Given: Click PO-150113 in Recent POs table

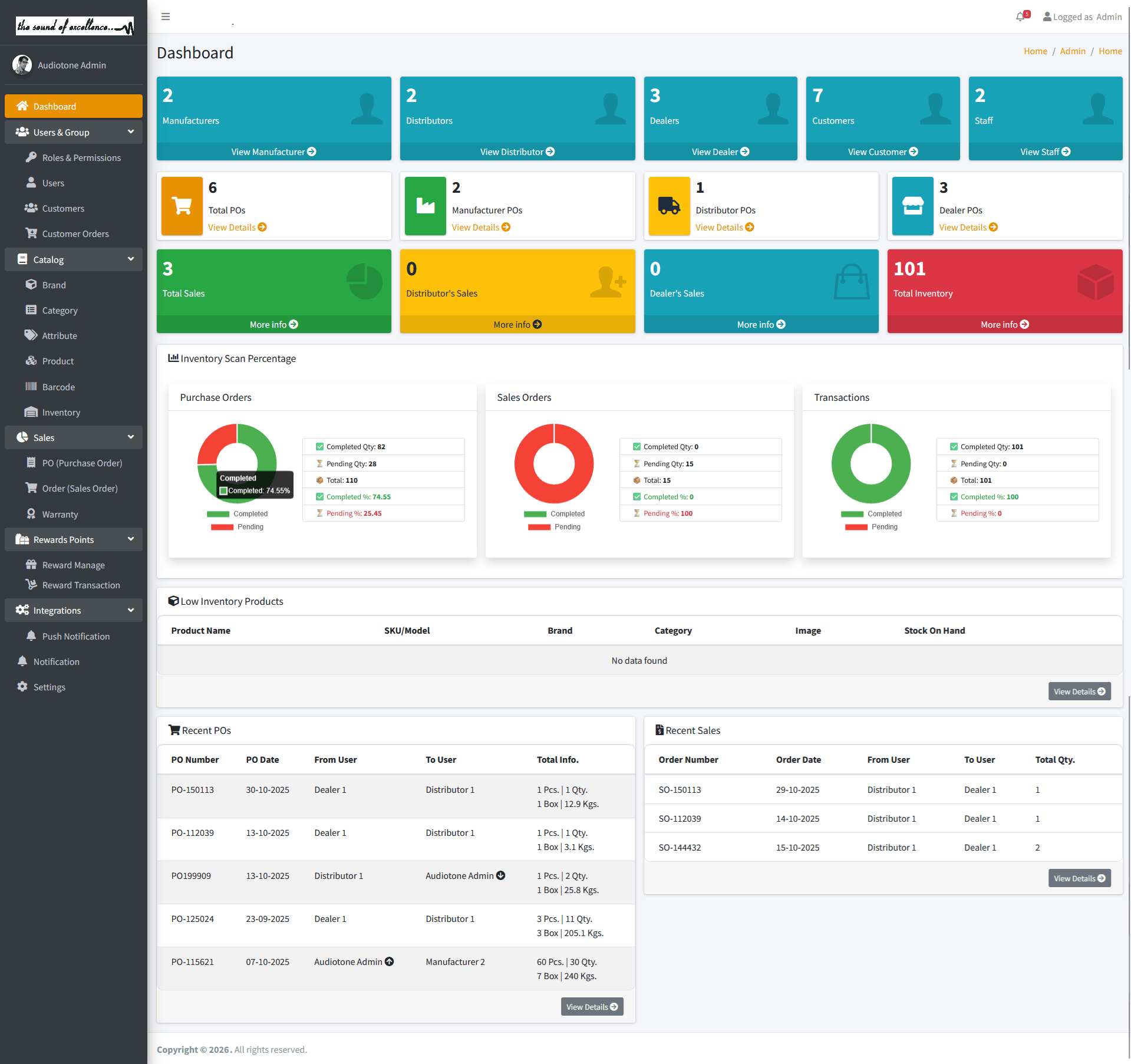Looking at the screenshot, I should [193, 789].
